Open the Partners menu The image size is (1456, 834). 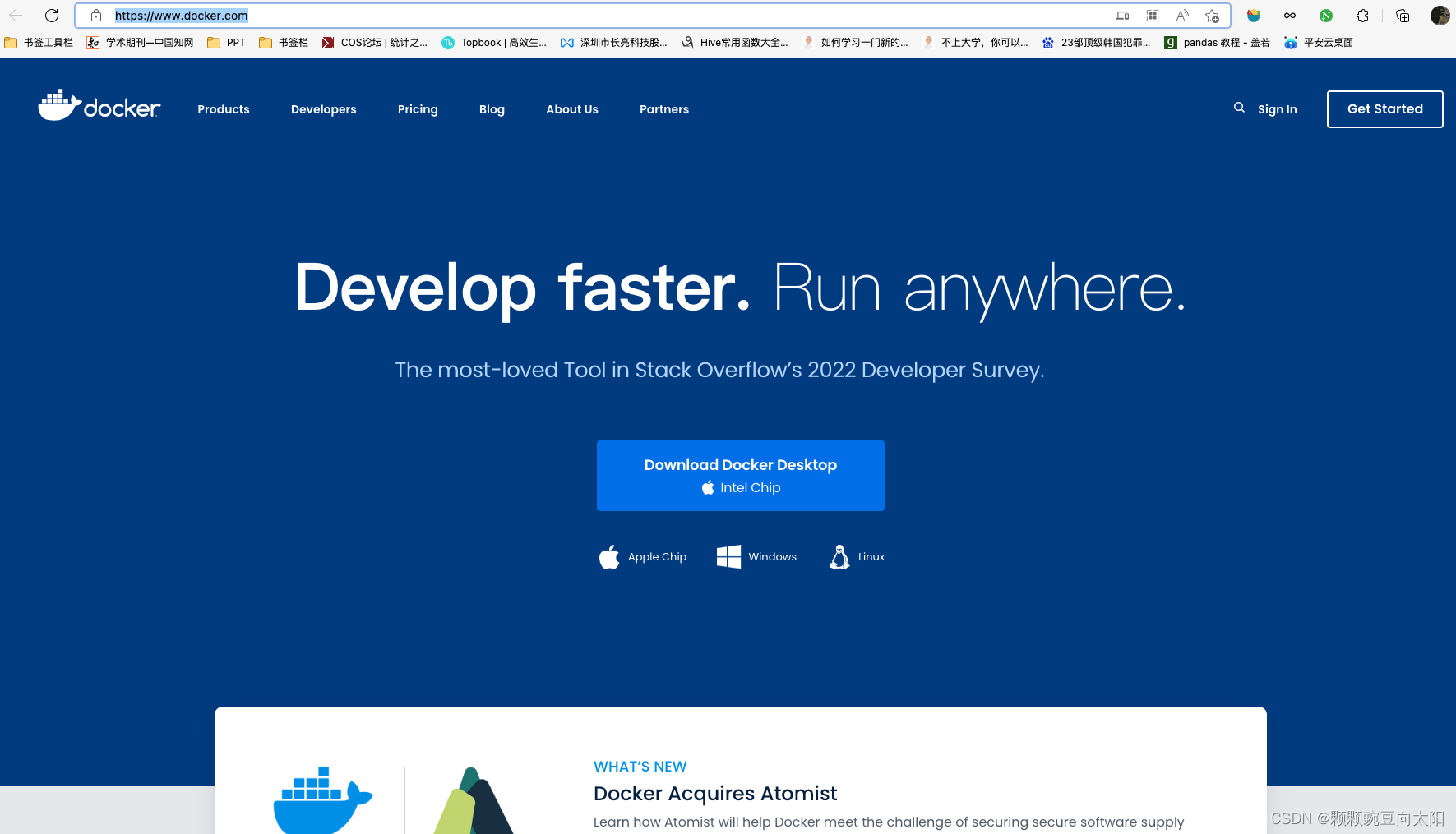664,109
